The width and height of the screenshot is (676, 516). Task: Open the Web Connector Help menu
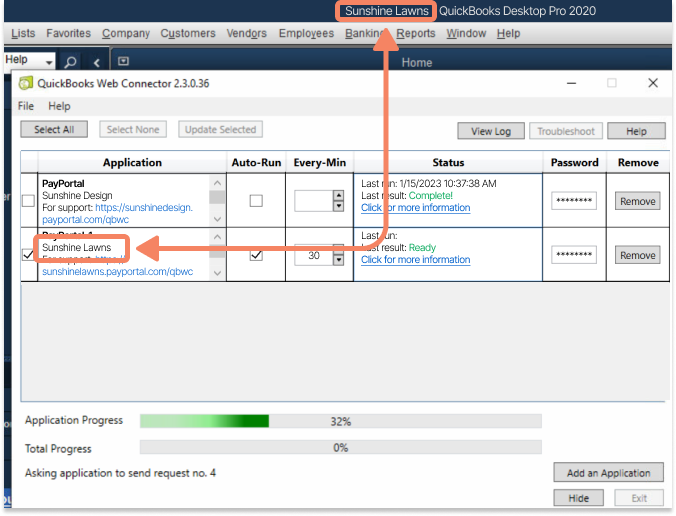(59, 106)
